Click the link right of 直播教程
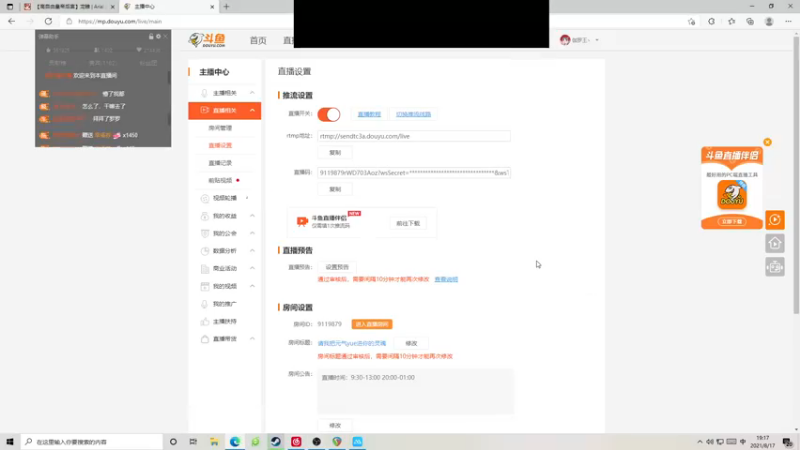Screen dimensions: 800x450 413,114
